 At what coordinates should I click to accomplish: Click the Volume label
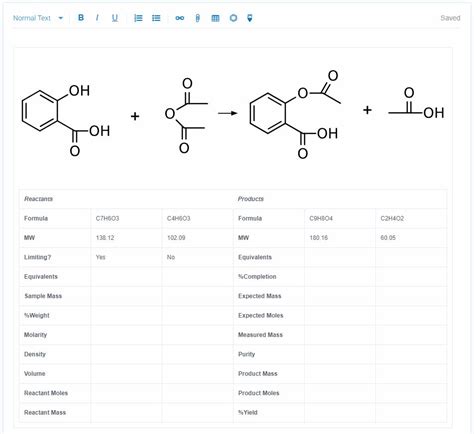(x=34, y=373)
